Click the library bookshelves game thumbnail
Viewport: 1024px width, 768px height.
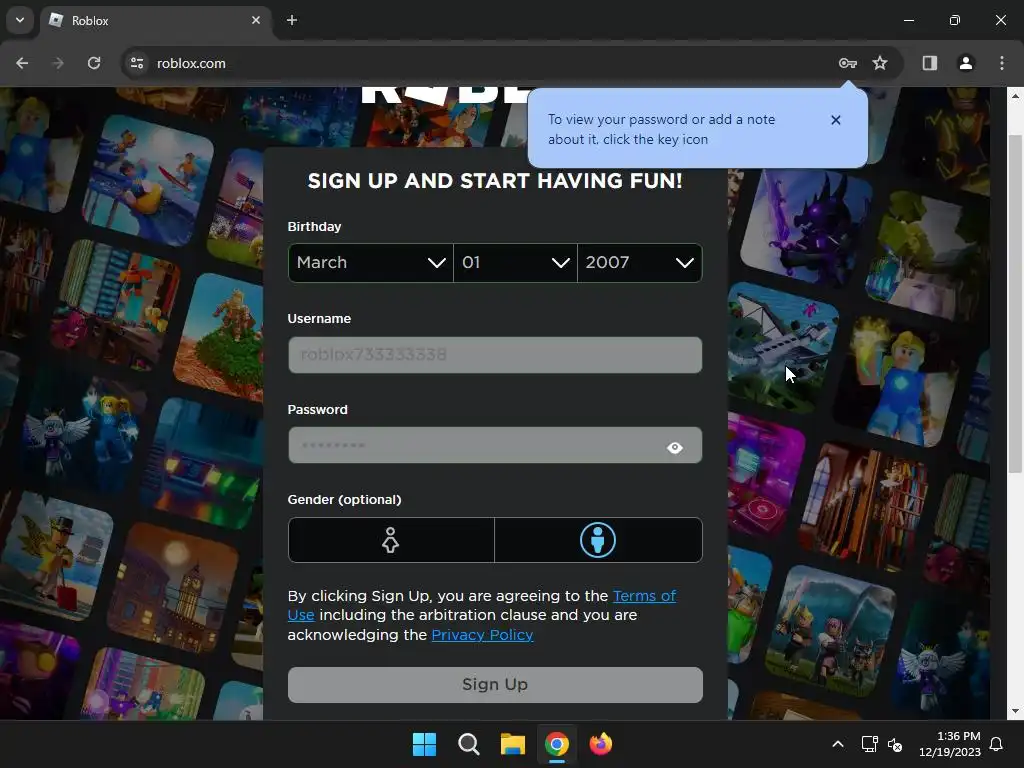(865, 507)
